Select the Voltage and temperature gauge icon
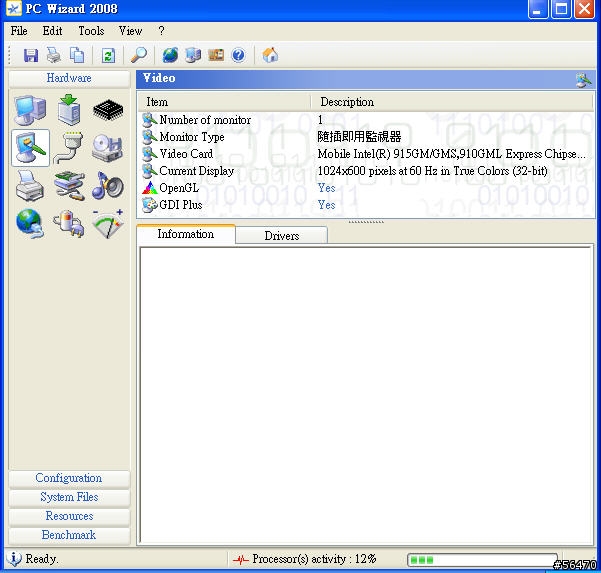Viewport: 601px width, 573px height. click(108, 224)
